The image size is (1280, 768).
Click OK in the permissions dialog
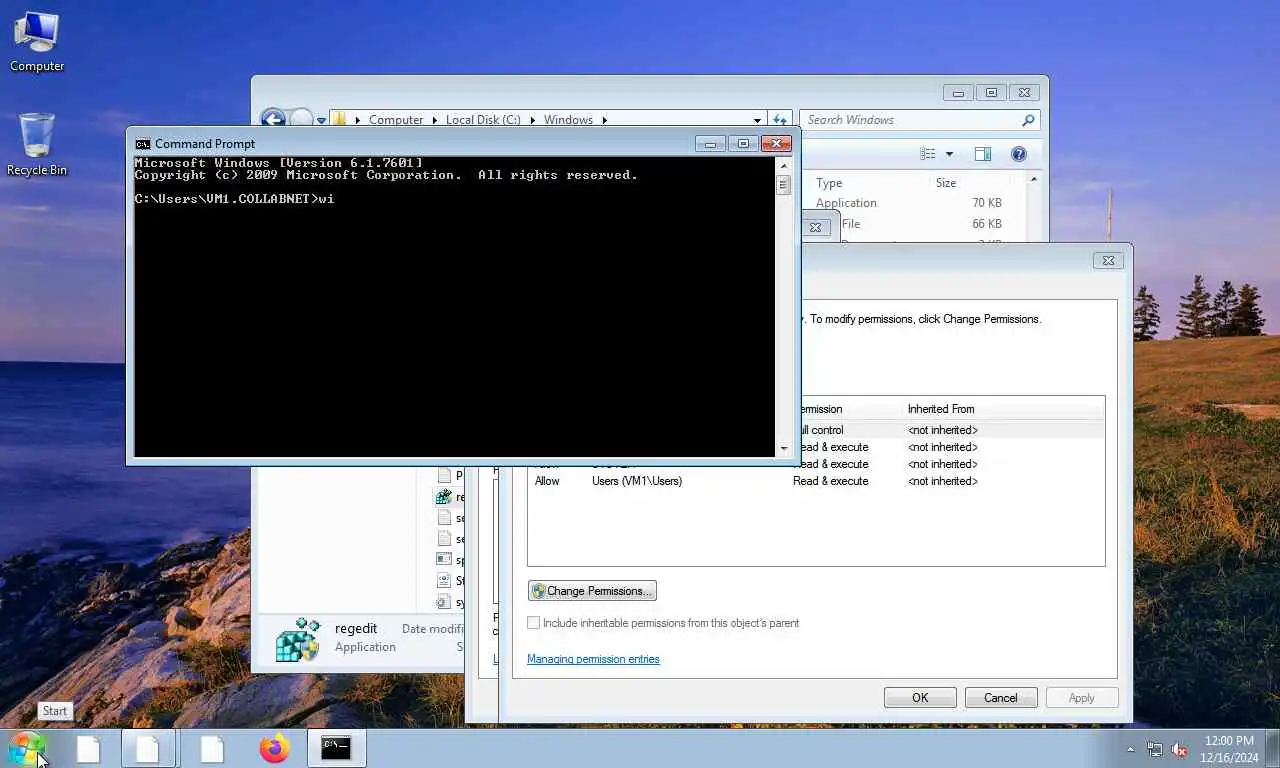(920, 698)
